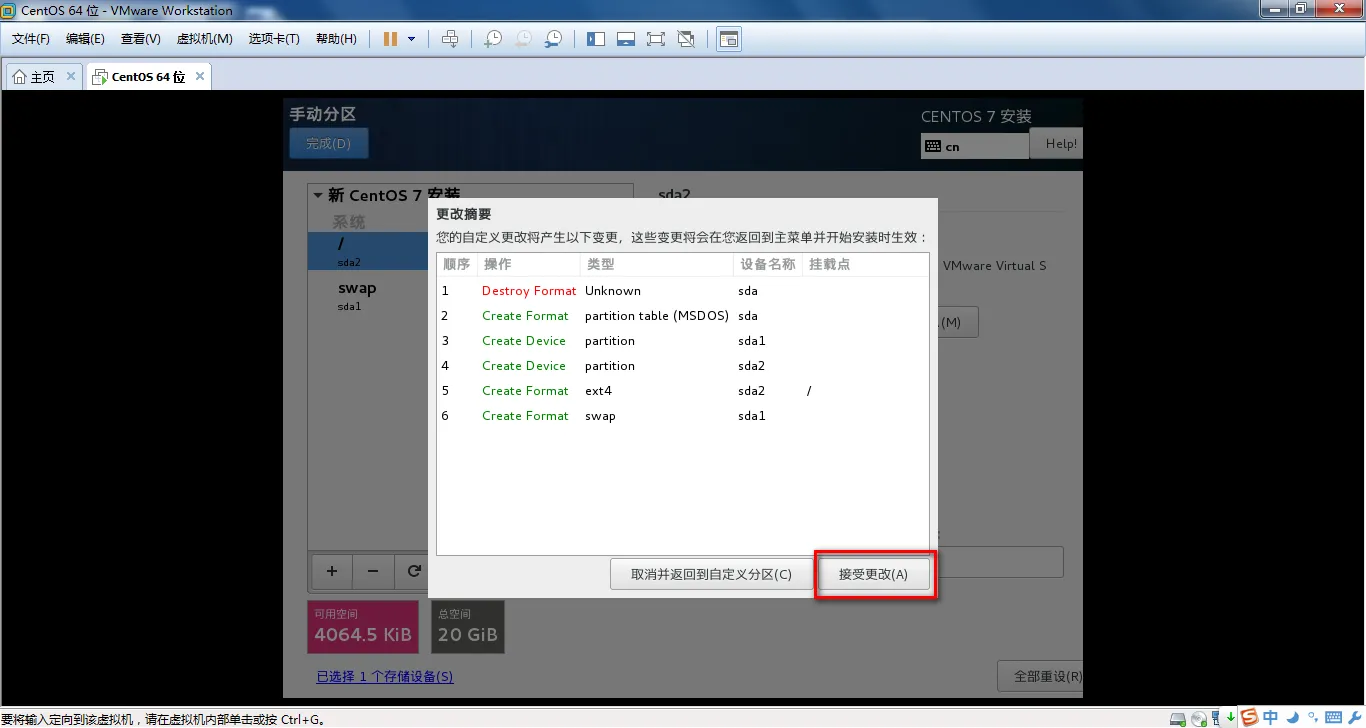Open the dropdown arrow beside the pause button
The height and width of the screenshot is (728, 1366).
[411, 39]
